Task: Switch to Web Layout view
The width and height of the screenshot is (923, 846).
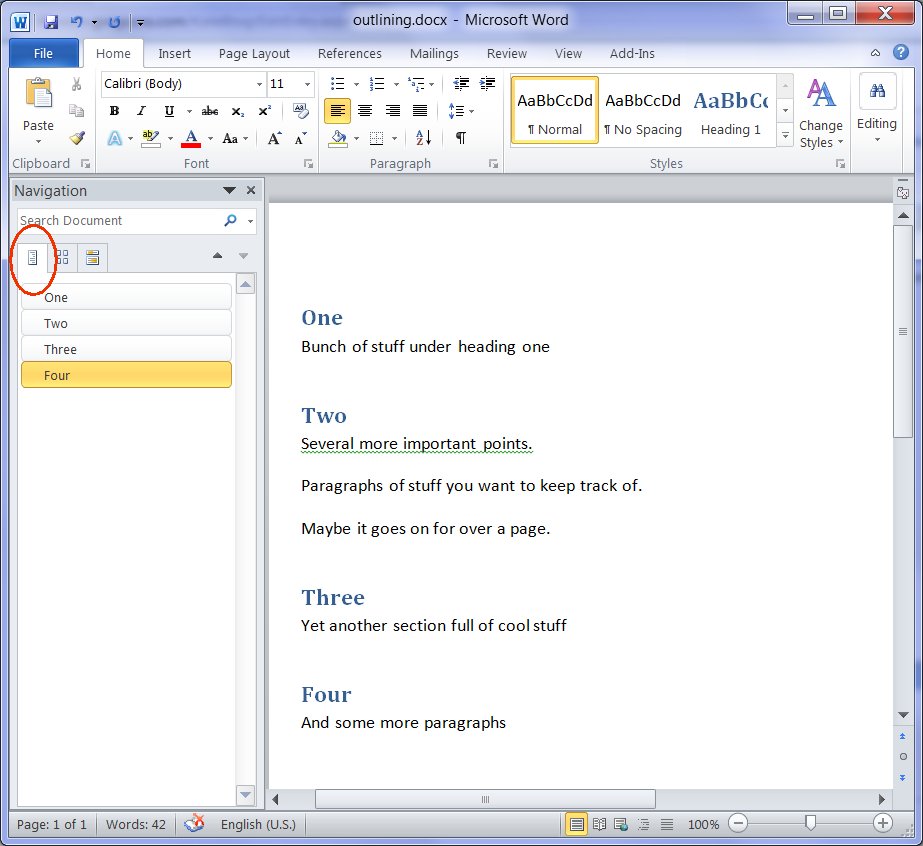Action: tap(621, 824)
